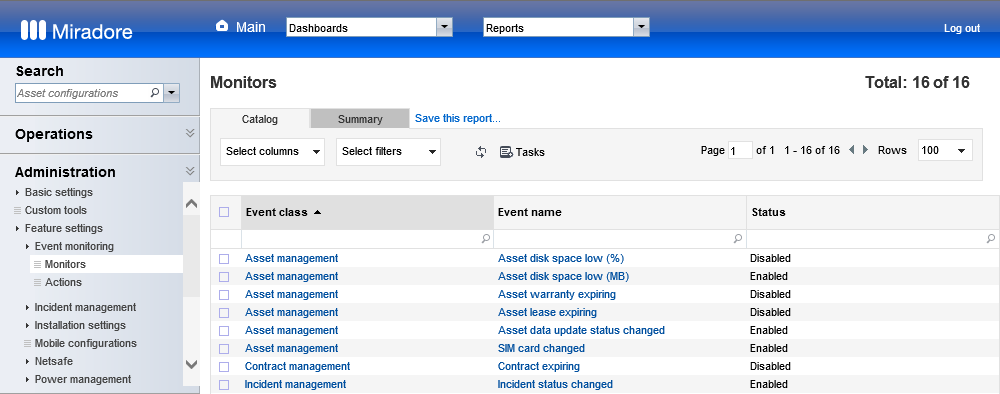Open Incident status changed event
This screenshot has width=1000, height=394.
coord(555,384)
